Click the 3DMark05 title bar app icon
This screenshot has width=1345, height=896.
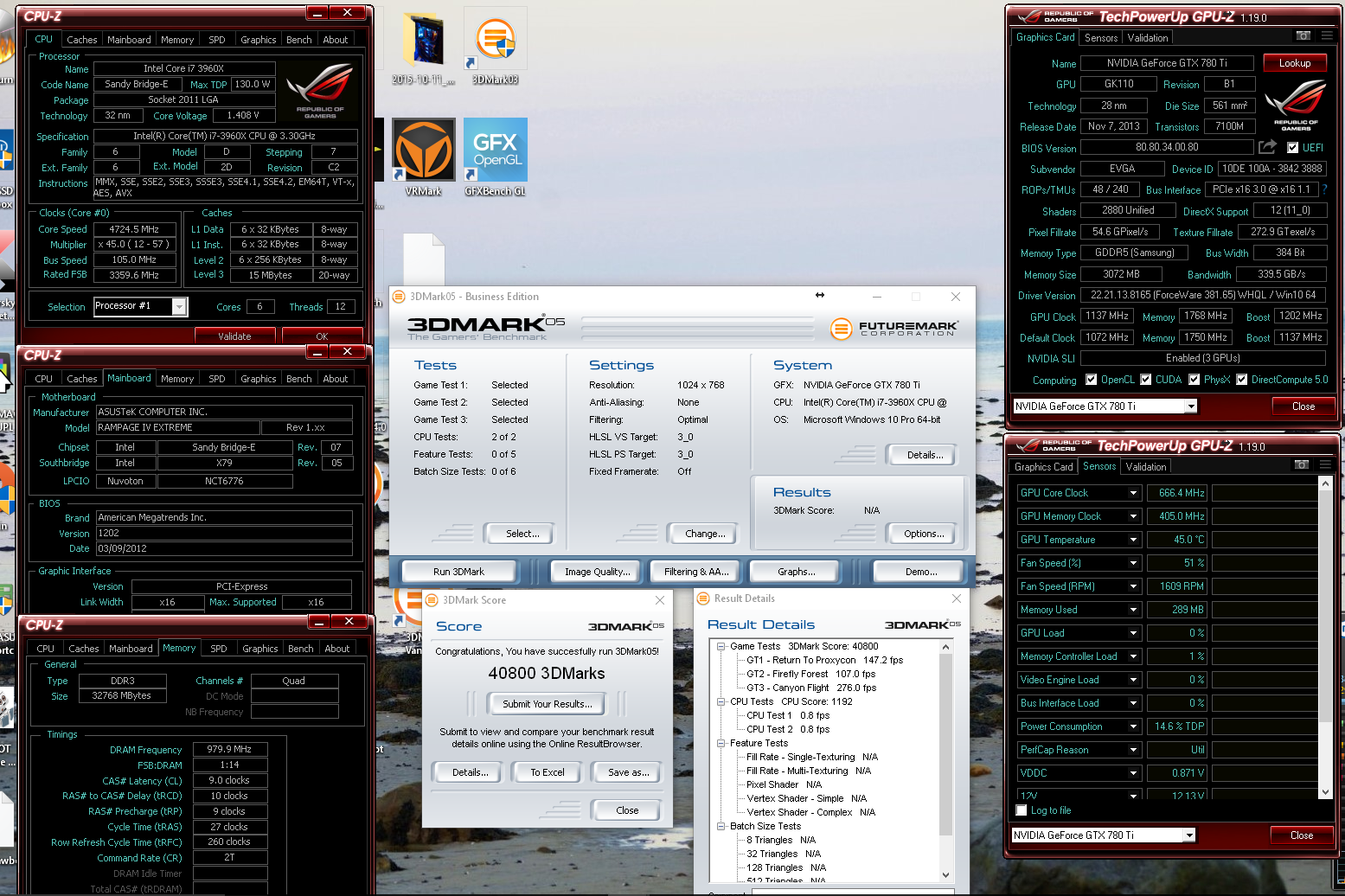pyautogui.click(x=399, y=297)
